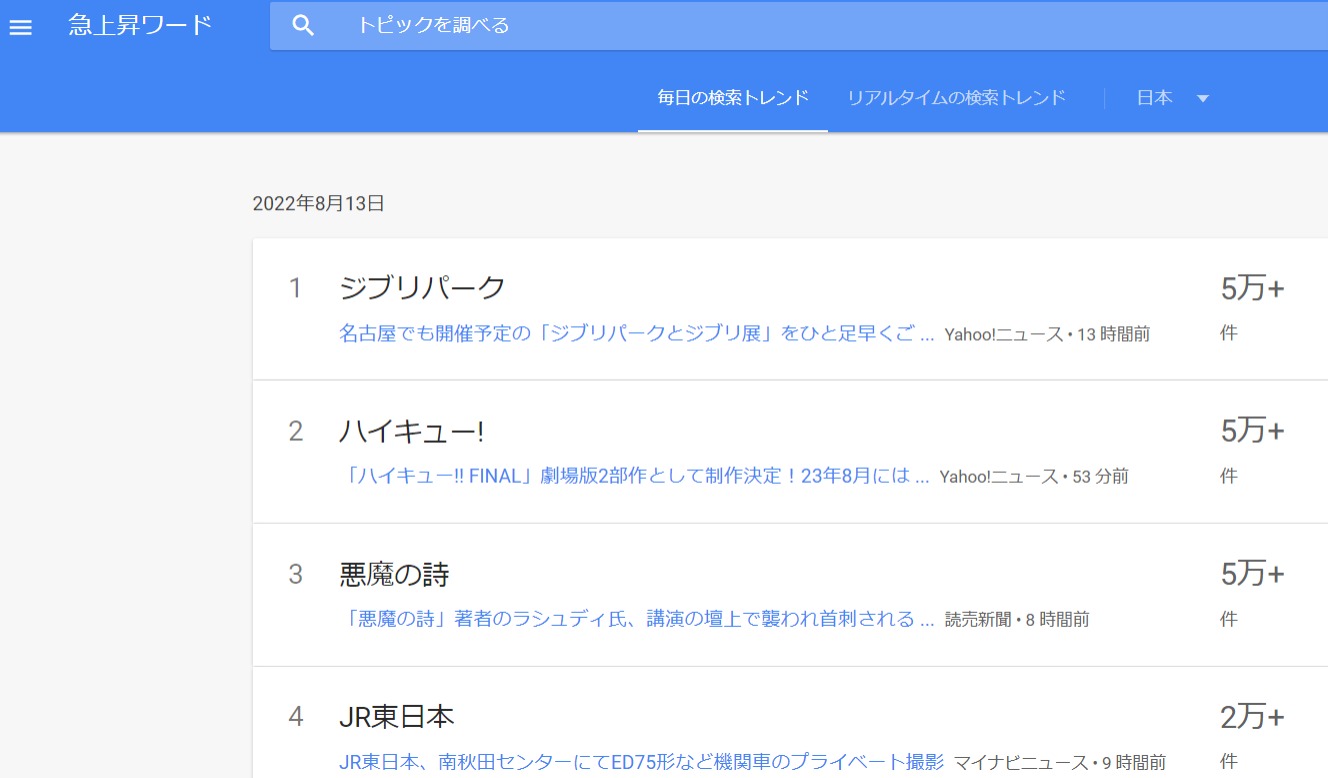Expand the JR東日本 trend row
The height and width of the screenshot is (778, 1328).
pos(790,722)
